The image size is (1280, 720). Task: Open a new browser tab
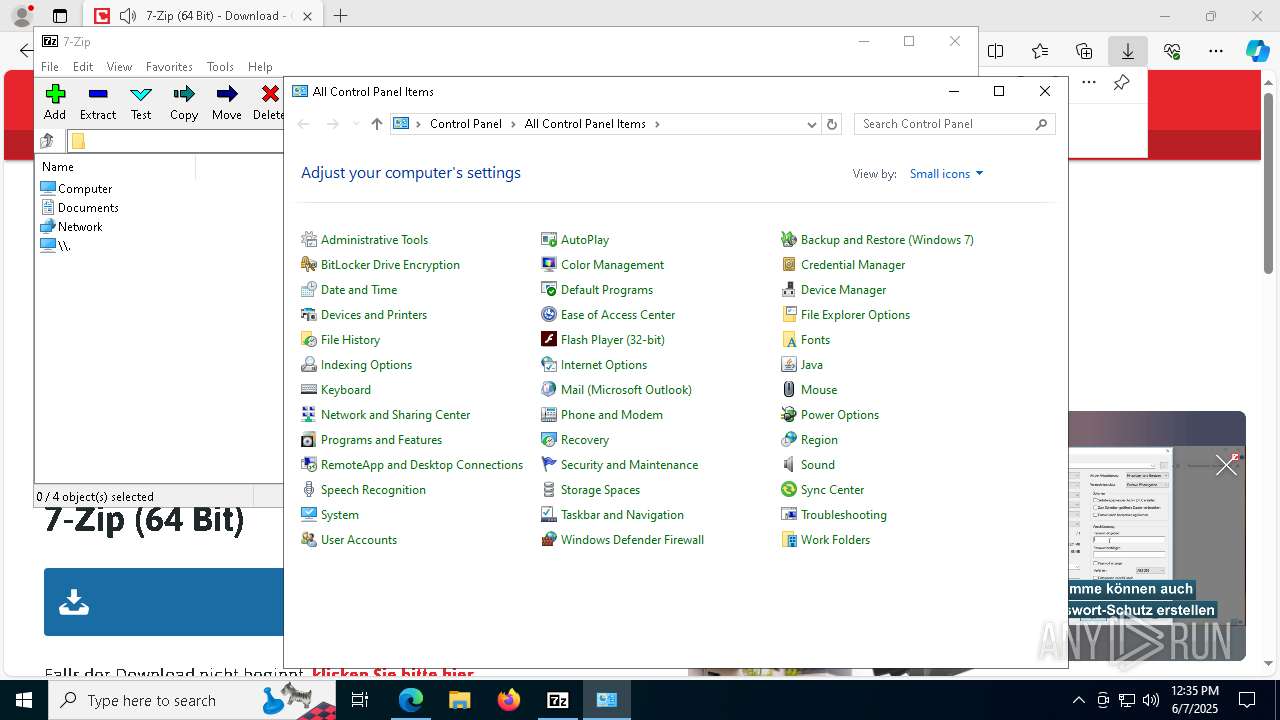[340, 16]
